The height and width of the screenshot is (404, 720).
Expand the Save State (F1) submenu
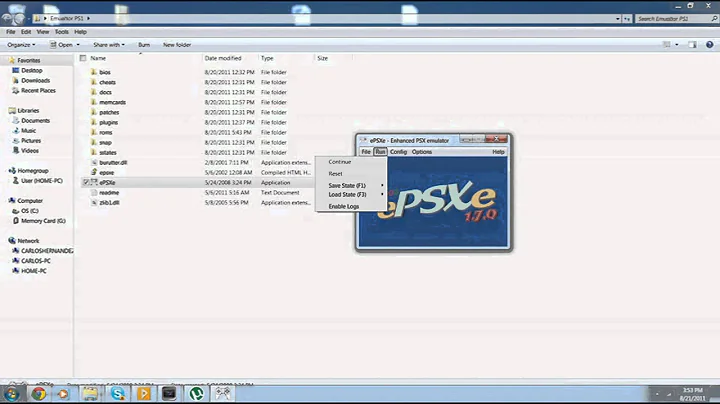(382, 185)
